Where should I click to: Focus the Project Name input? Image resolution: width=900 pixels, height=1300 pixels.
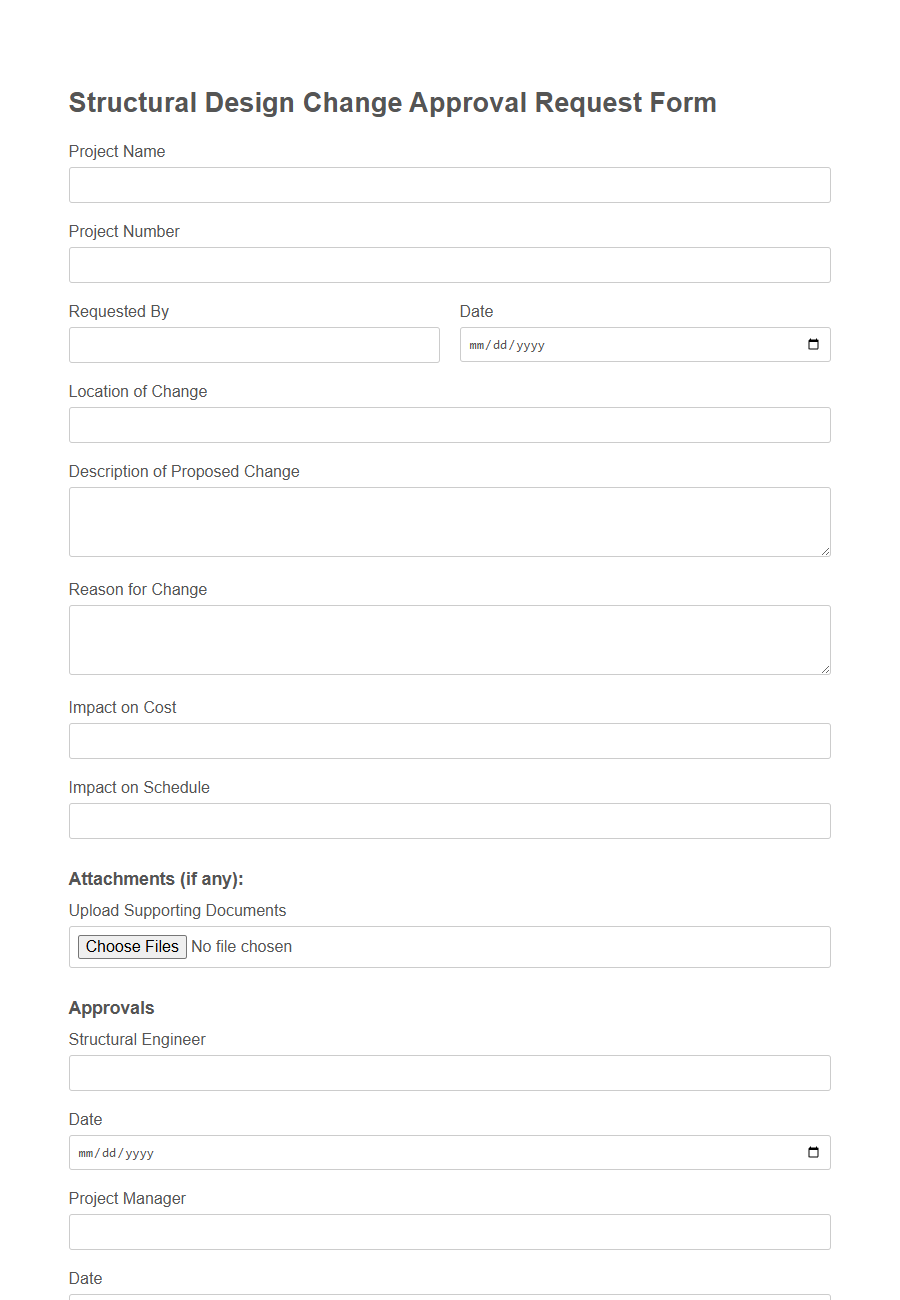448,185
